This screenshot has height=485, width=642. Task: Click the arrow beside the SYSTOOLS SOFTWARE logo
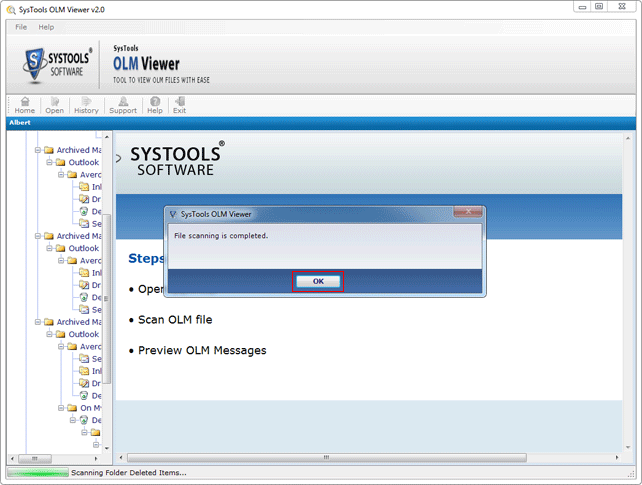[x=119, y=158]
